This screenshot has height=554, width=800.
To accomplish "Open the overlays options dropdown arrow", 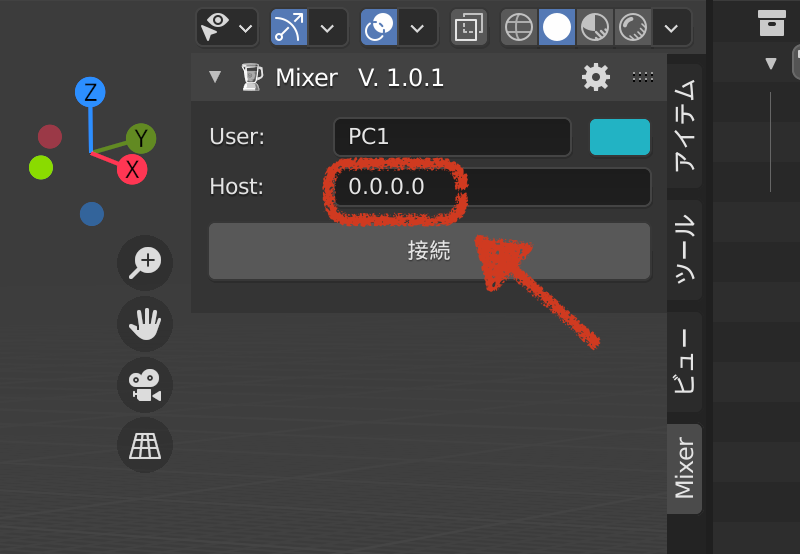I will click(x=417, y=28).
